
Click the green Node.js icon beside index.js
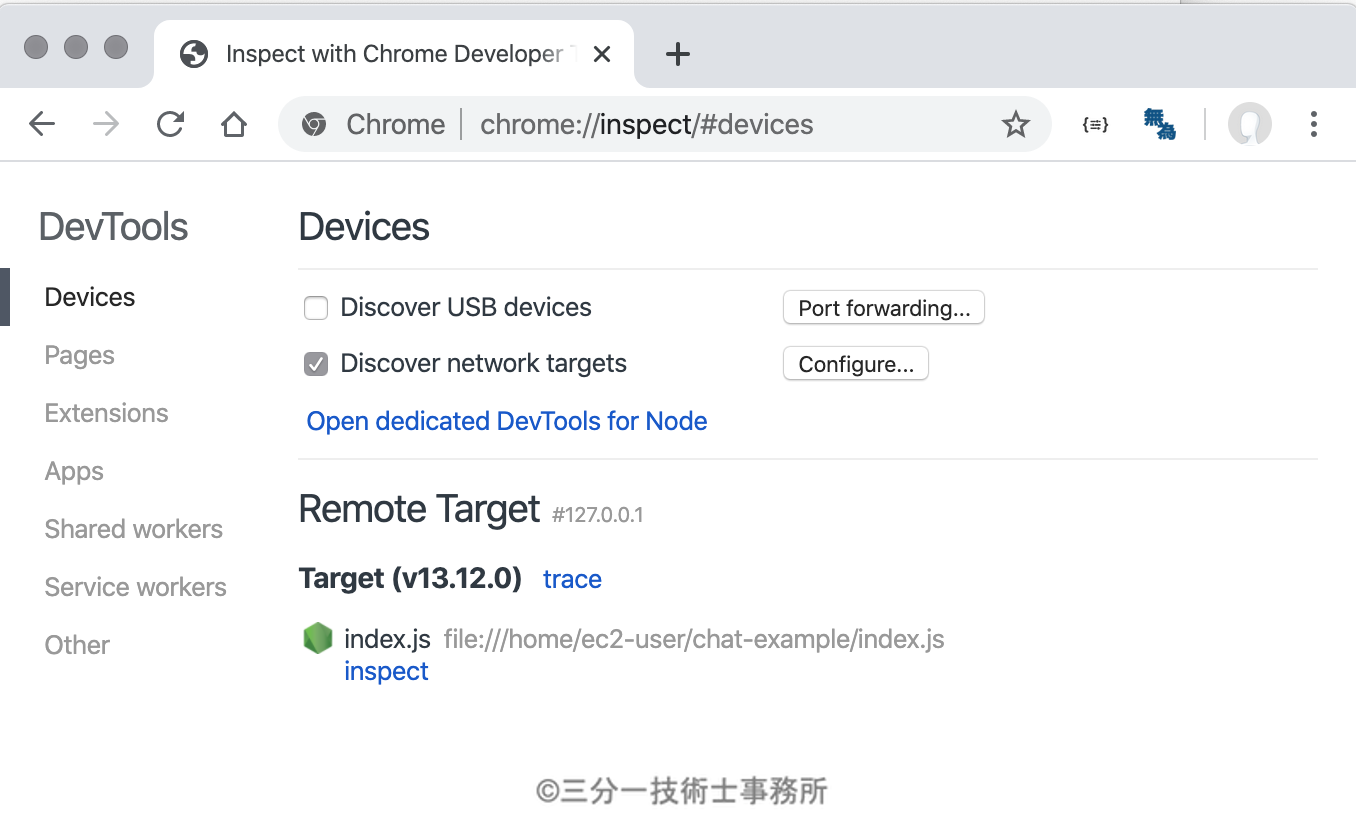[318, 638]
